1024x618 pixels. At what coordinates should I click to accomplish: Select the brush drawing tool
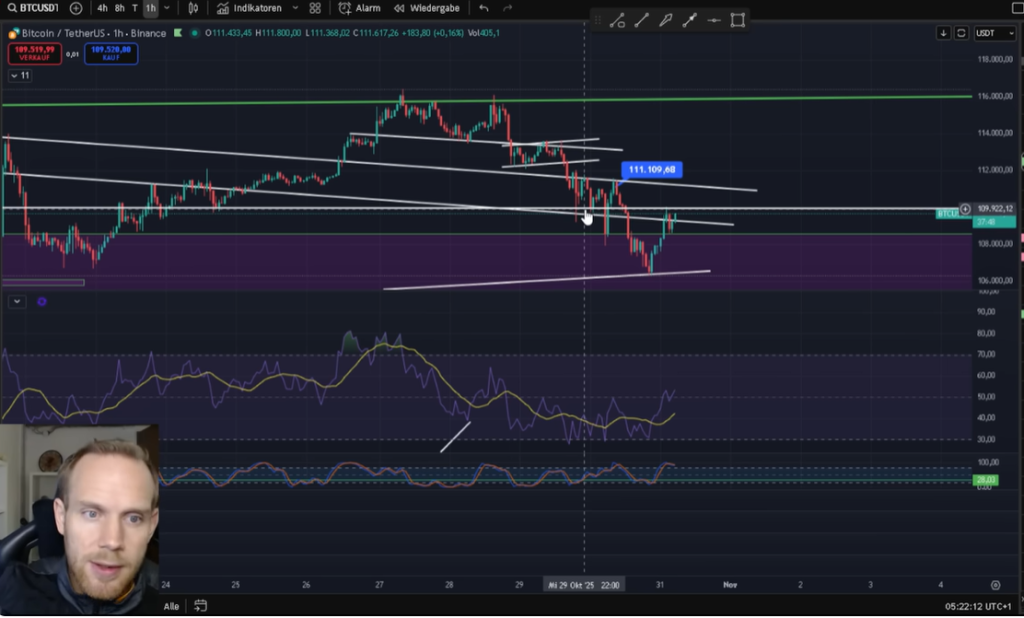coord(665,20)
